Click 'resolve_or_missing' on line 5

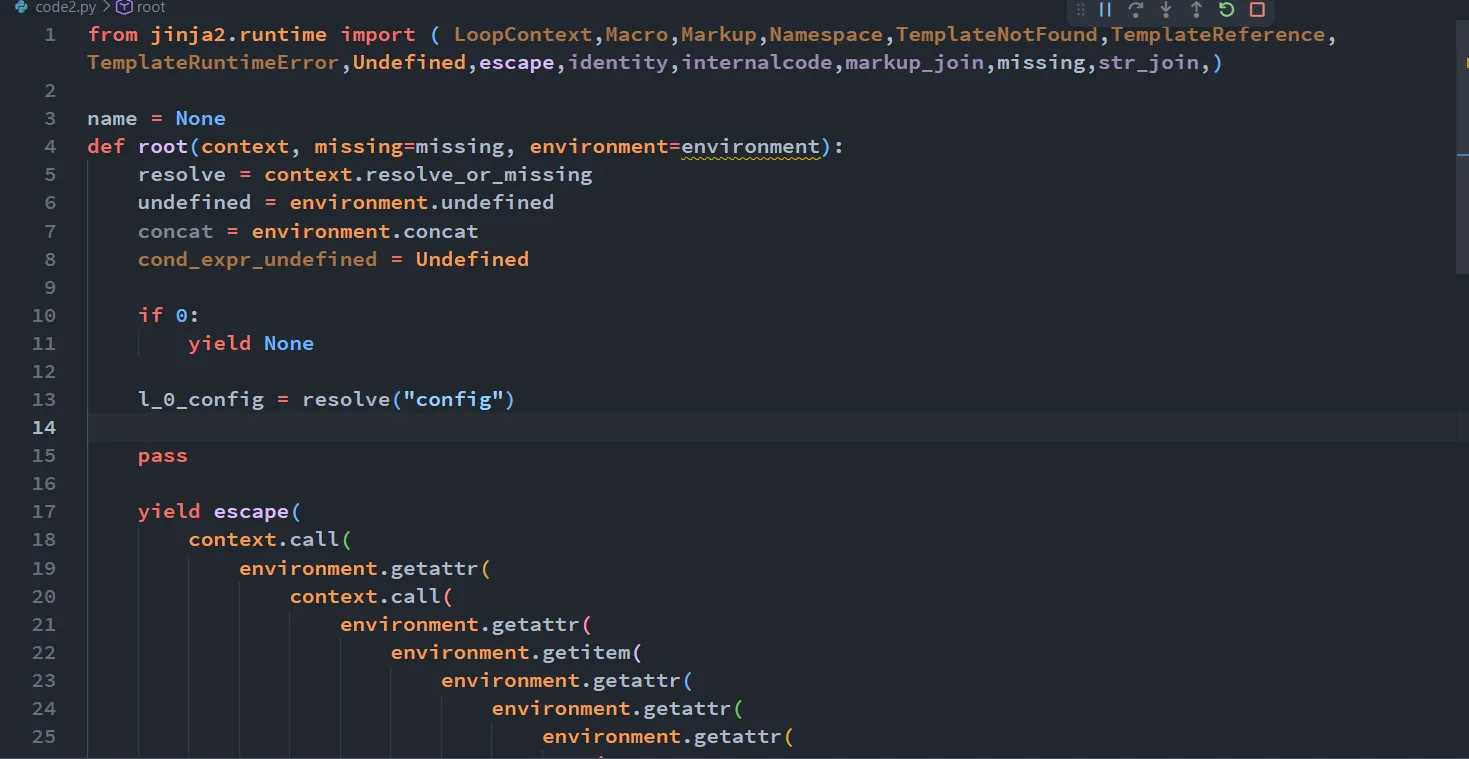[x=479, y=175]
